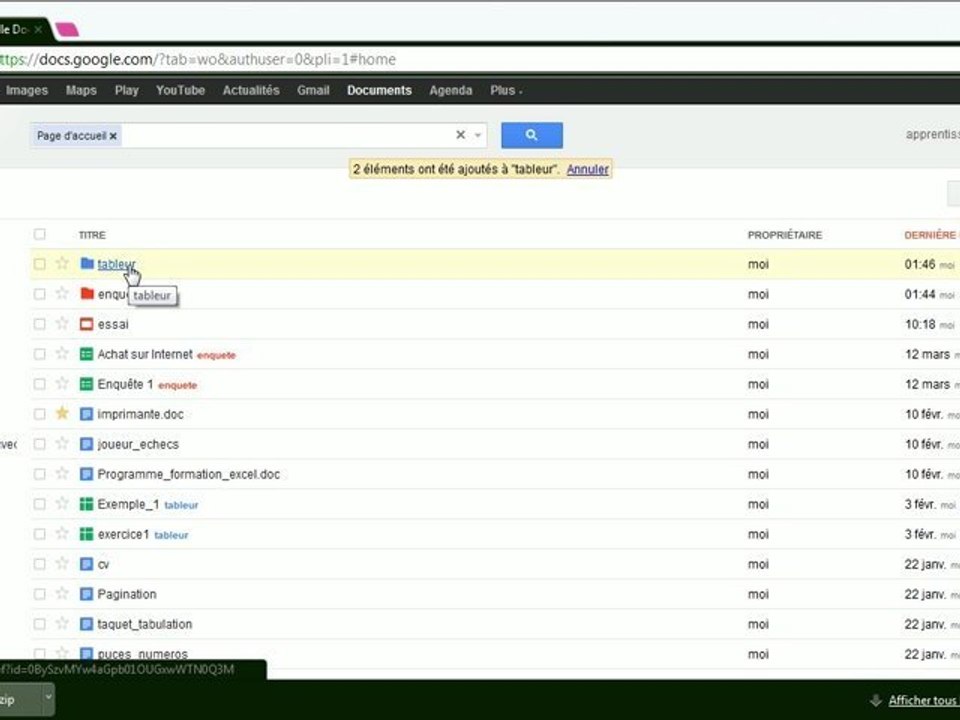960x720 pixels.
Task: Tick the checkbox for Enquête 1
Action: 40,384
